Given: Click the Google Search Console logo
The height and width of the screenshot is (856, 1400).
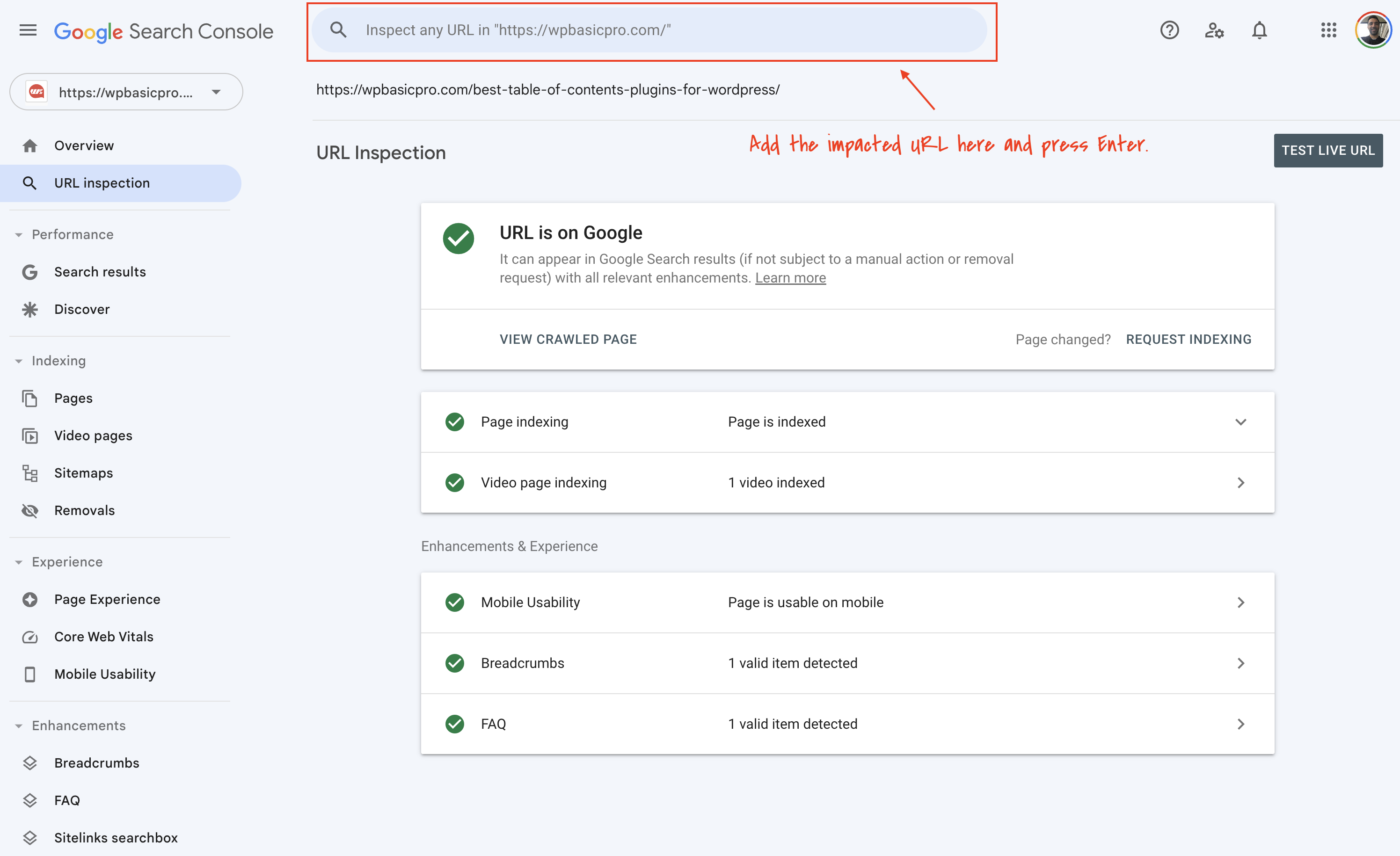Looking at the screenshot, I should pos(164,31).
